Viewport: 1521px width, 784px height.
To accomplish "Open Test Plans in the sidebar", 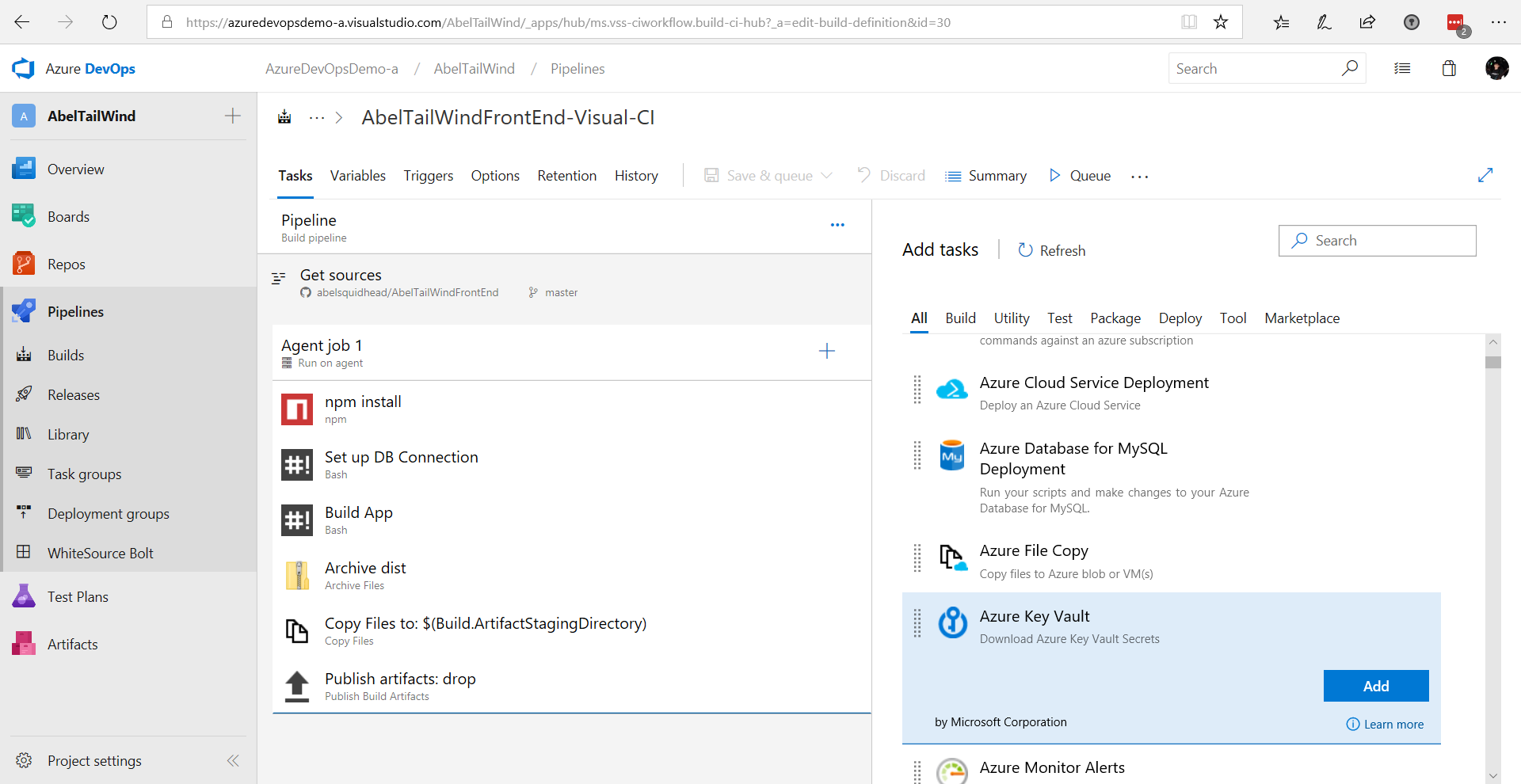I will tap(78, 597).
